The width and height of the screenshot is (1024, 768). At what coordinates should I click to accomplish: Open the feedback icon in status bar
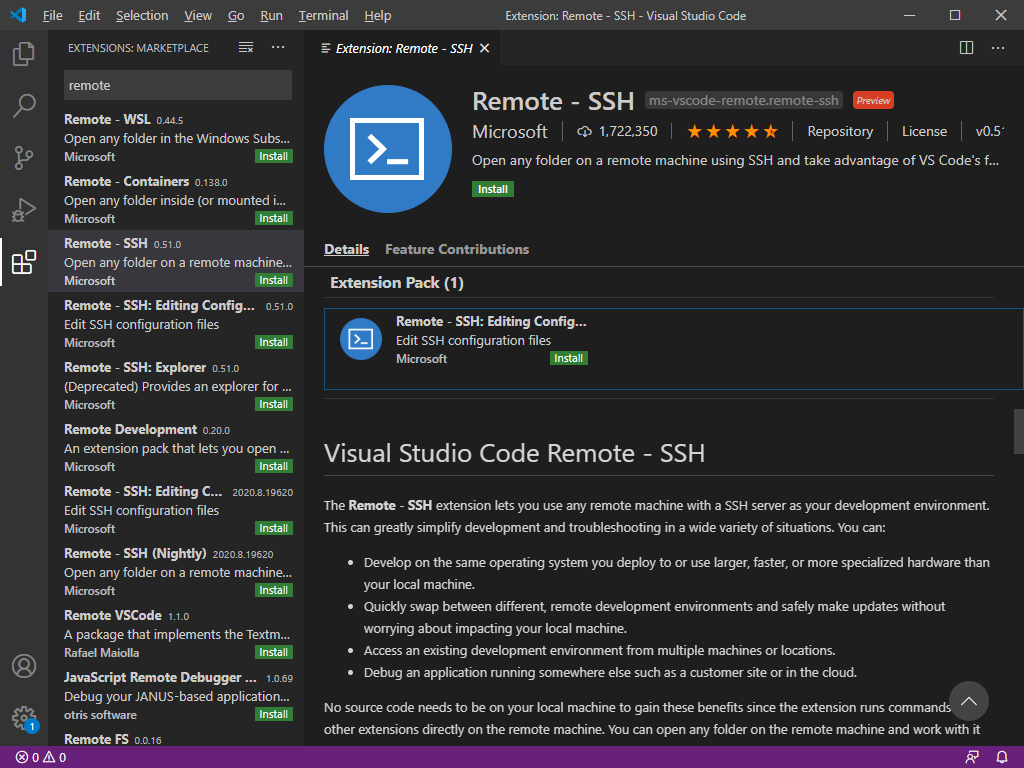972,758
